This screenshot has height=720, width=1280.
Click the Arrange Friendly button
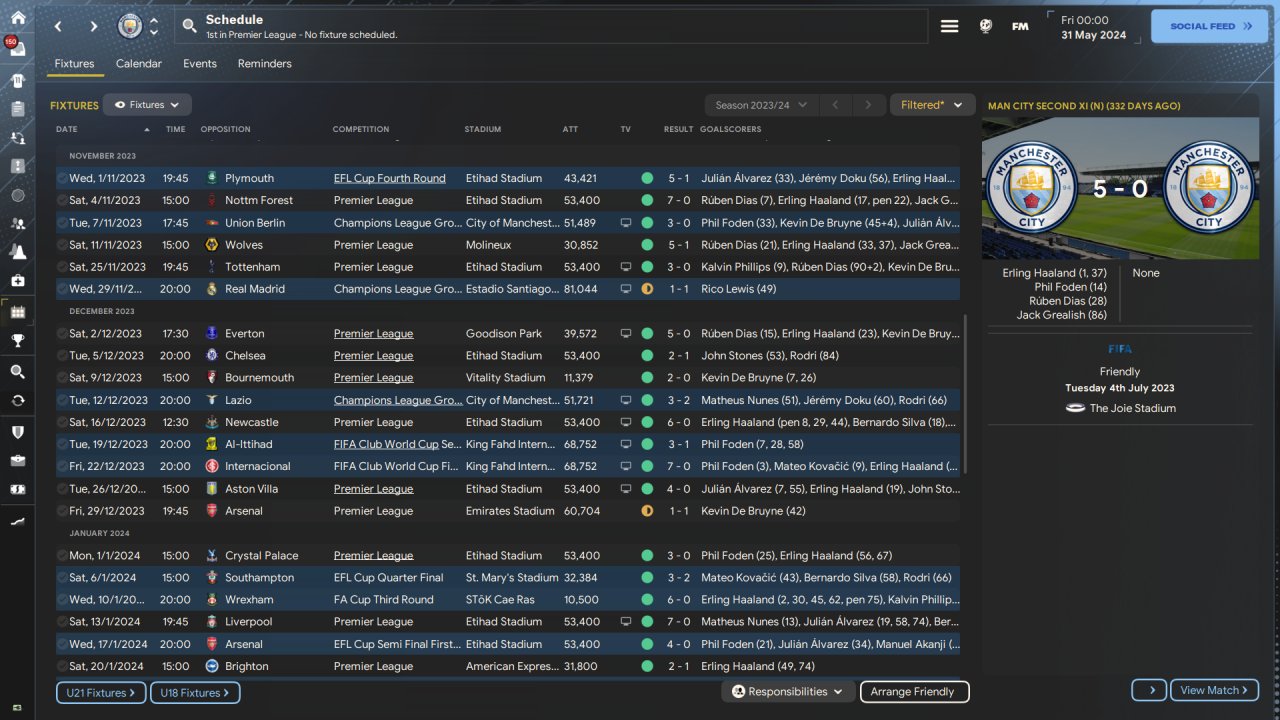(x=914, y=692)
